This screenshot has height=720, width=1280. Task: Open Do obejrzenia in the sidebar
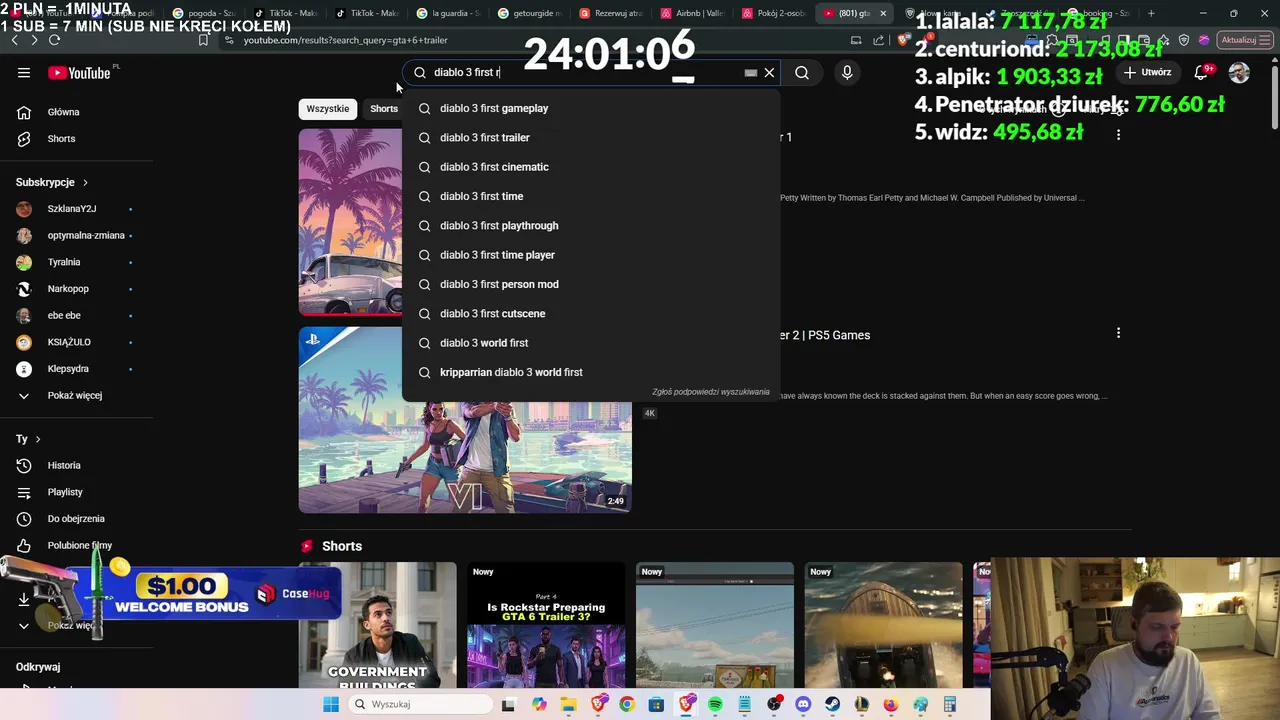76,519
